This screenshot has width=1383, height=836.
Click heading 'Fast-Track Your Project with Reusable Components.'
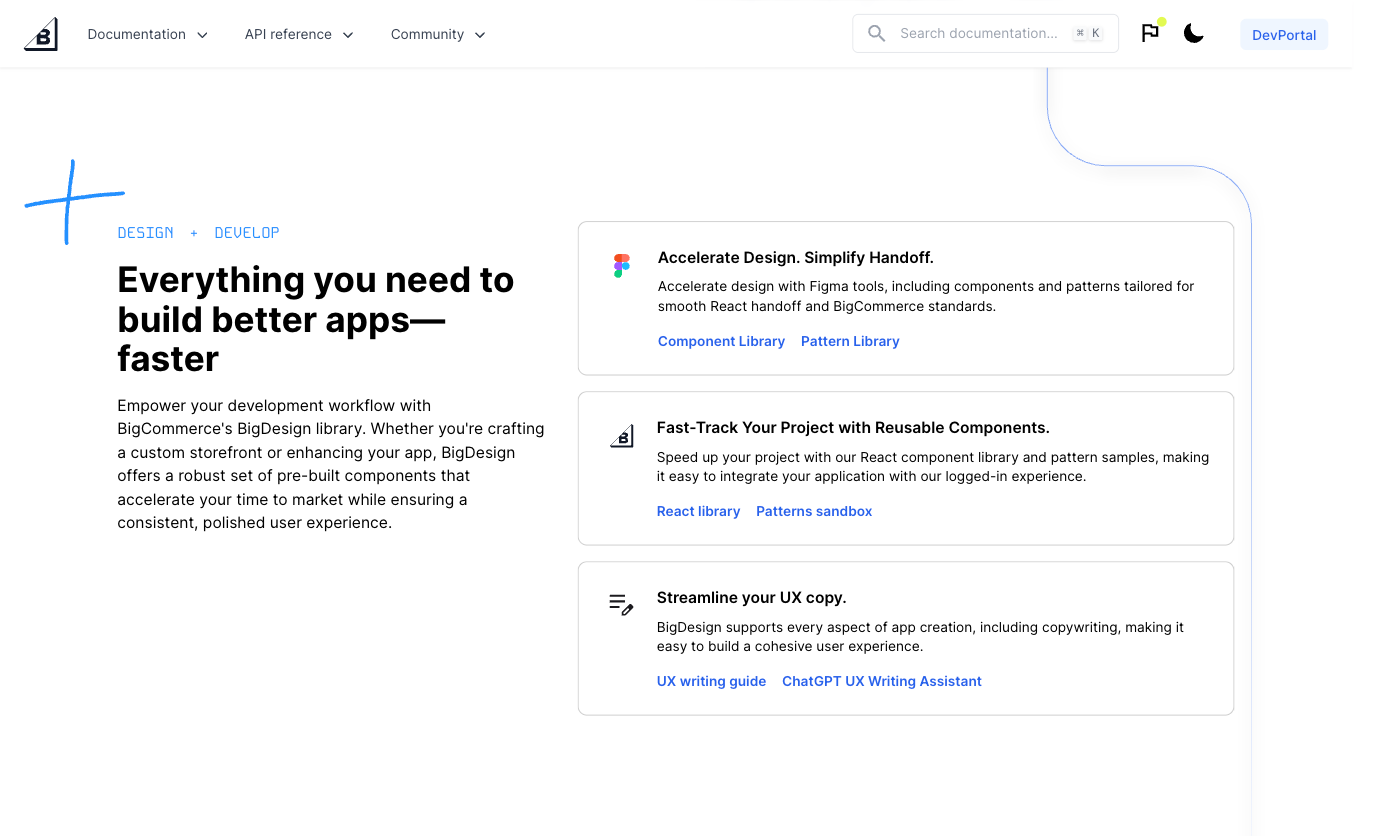(853, 427)
